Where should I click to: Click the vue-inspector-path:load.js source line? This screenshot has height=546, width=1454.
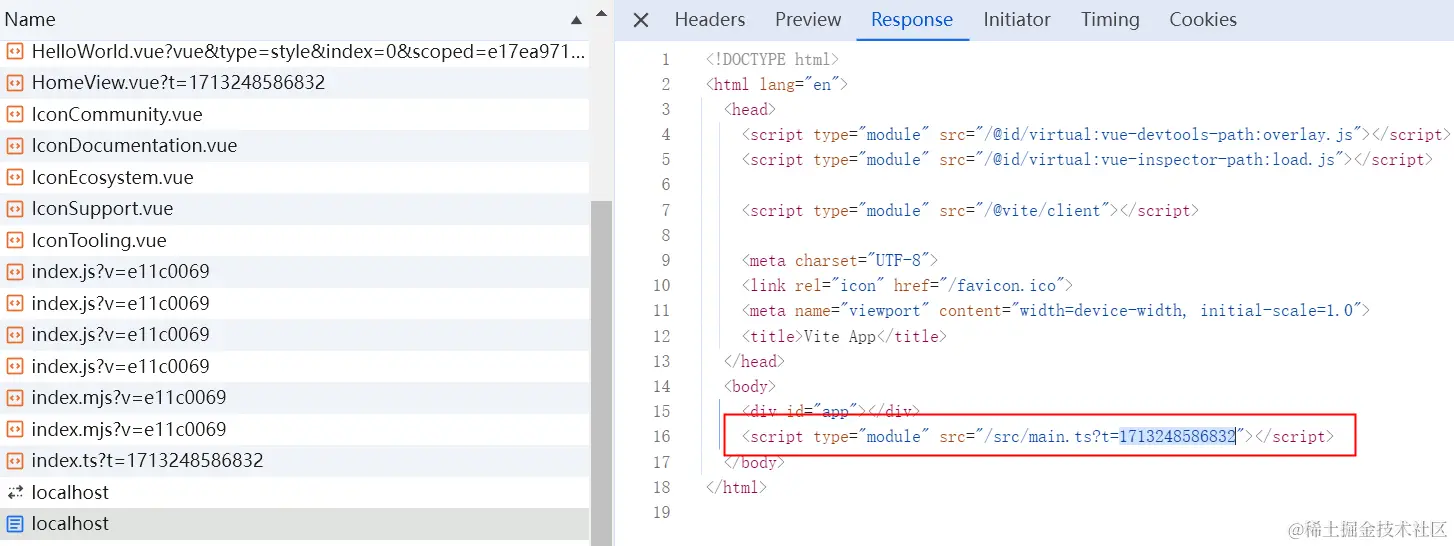coord(1086,159)
